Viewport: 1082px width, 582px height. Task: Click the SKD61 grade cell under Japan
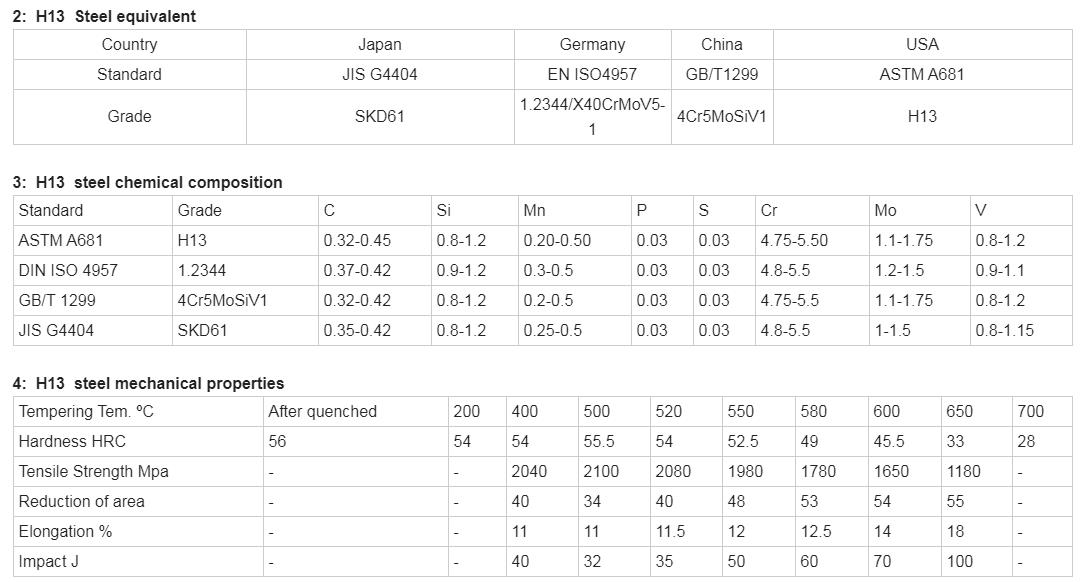point(380,117)
